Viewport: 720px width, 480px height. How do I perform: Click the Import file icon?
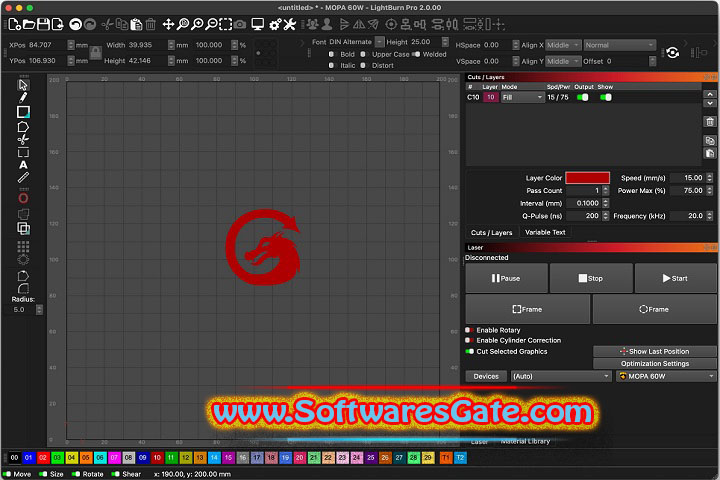[57, 24]
